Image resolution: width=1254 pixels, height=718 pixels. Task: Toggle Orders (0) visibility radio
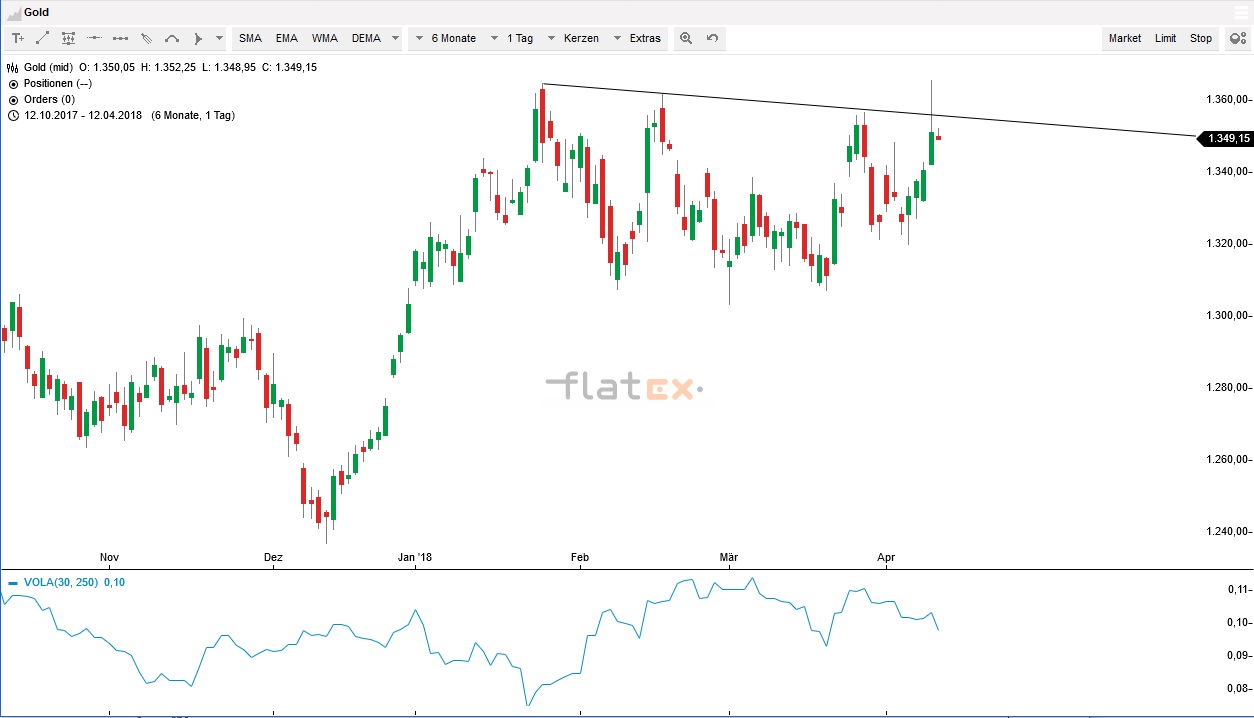coord(13,99)
